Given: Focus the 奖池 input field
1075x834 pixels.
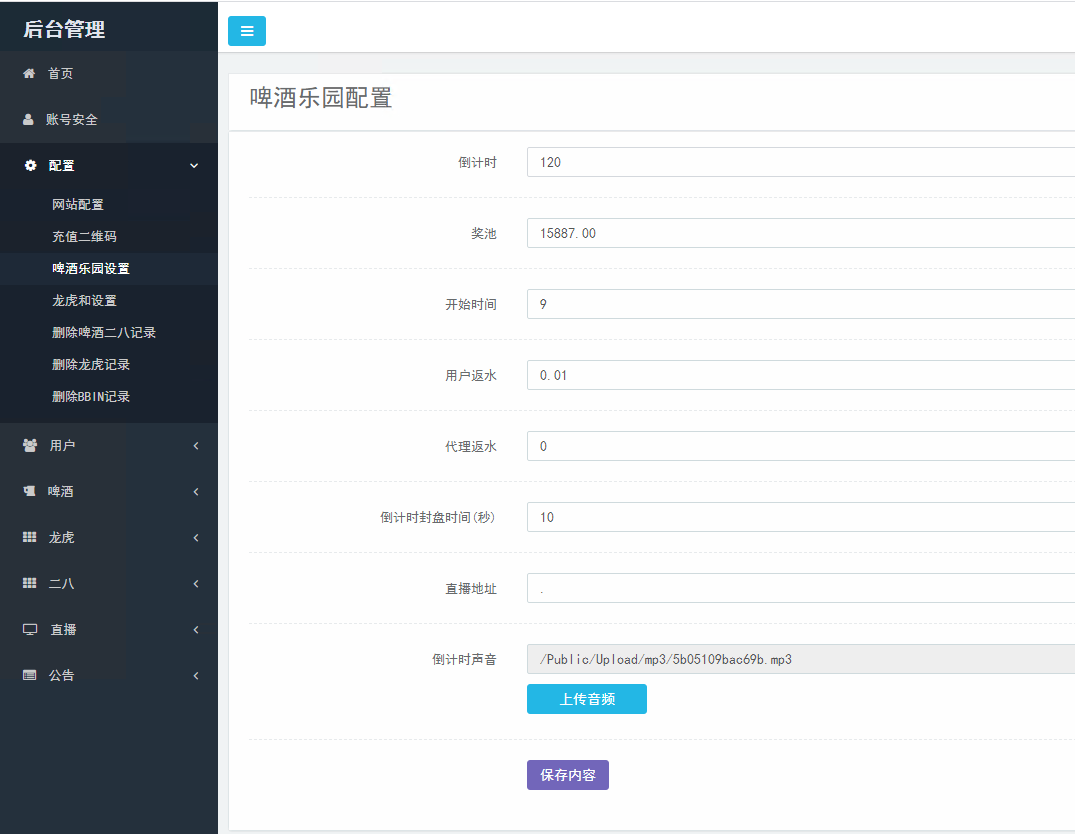Looking at the screenshot, I should (x=800, y=233).
